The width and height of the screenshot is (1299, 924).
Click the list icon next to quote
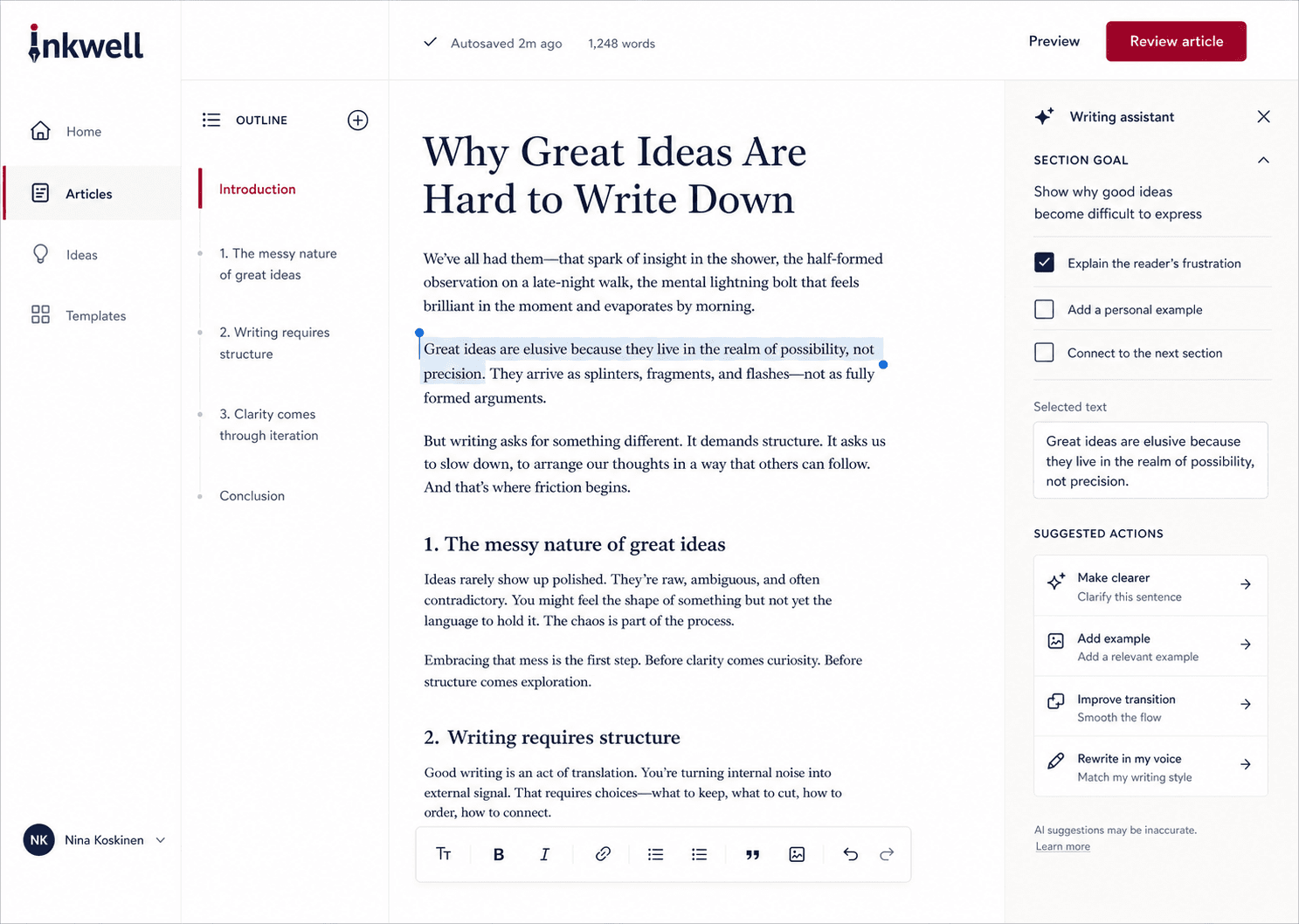click(x=699, y=854)
